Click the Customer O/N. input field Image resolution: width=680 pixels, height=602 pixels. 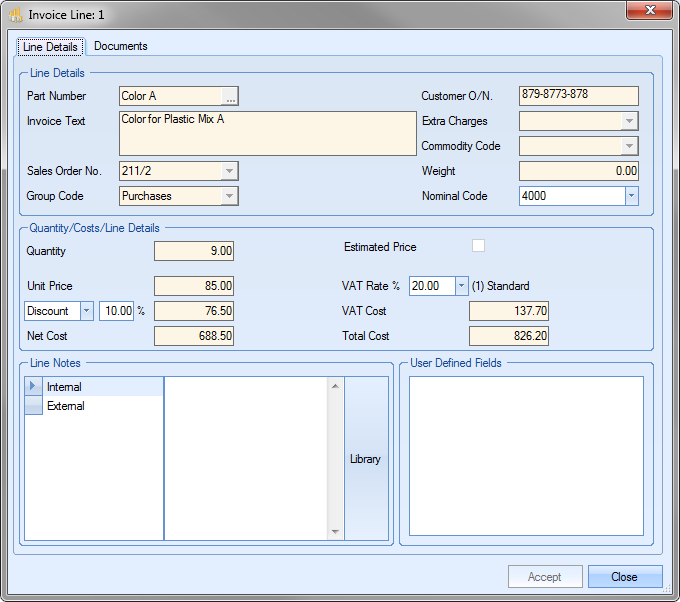tap(578, 96)
